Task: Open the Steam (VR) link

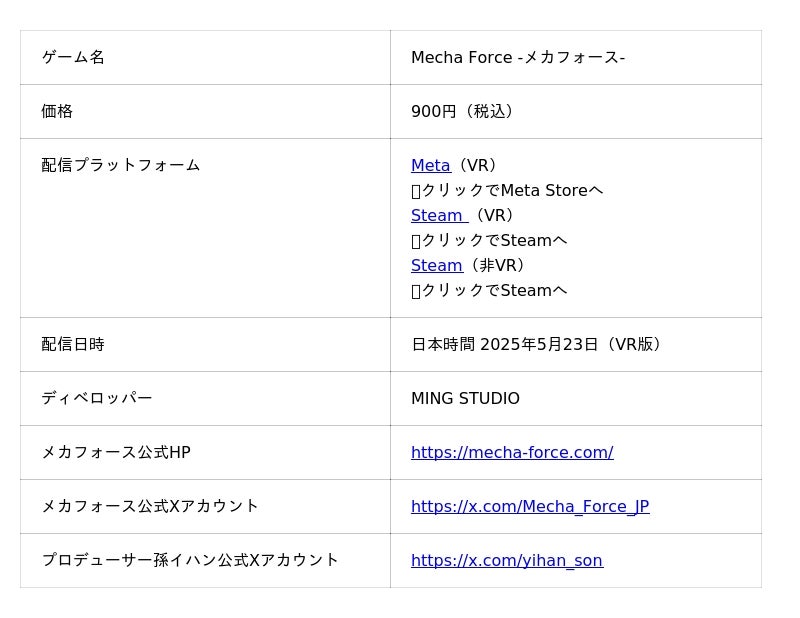Action: pyautogui.click(x=438, y=216)
